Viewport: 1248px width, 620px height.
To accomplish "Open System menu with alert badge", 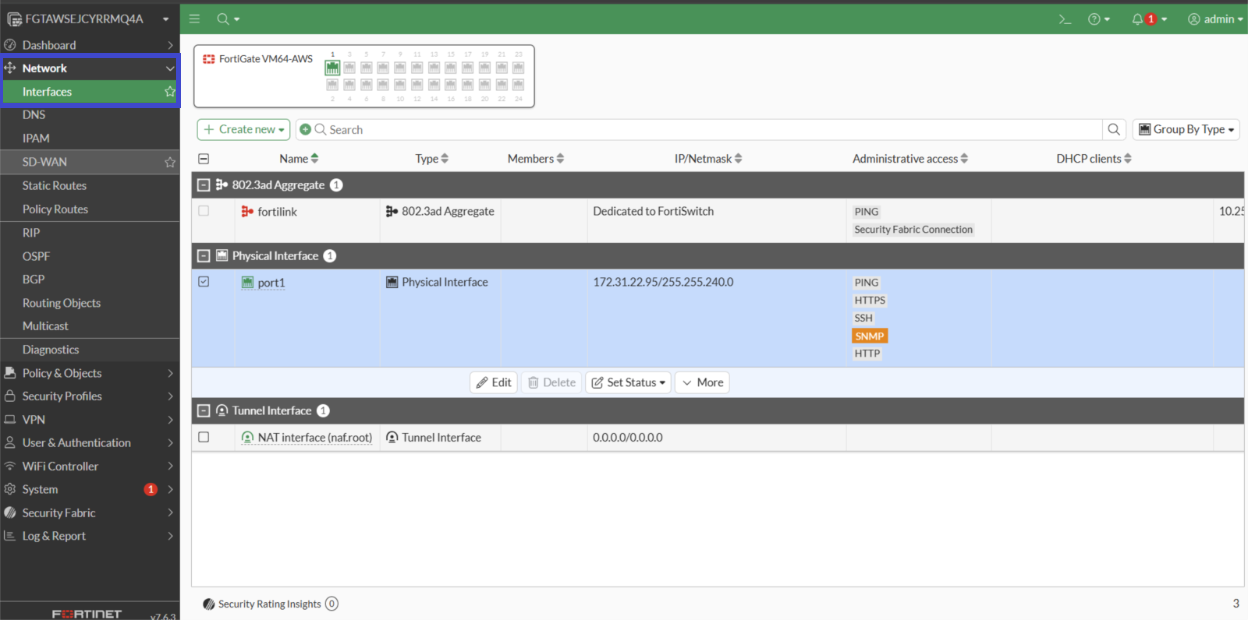I will coord(89,490).
